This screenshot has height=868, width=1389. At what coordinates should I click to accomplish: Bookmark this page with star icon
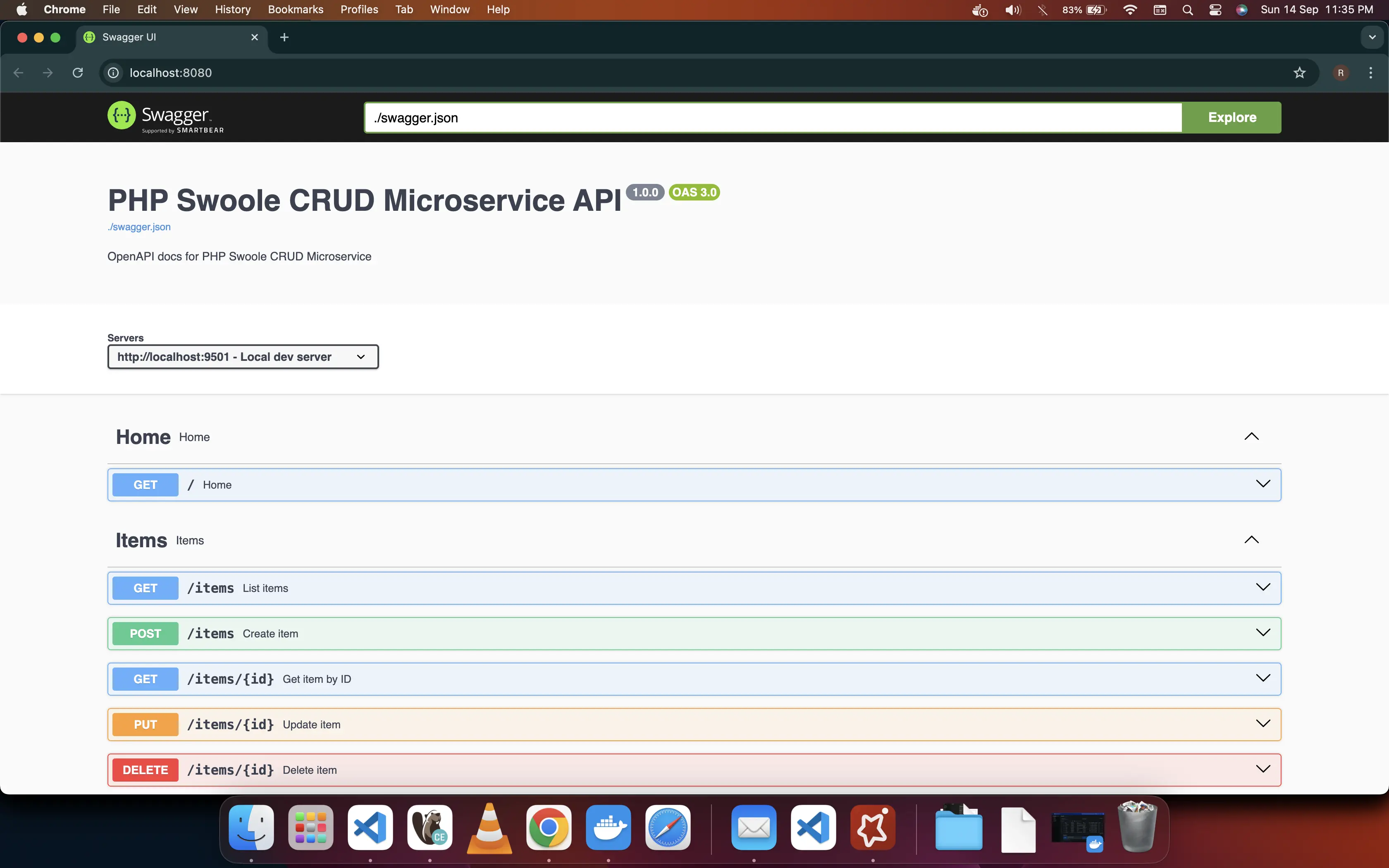pos(1299,73)
